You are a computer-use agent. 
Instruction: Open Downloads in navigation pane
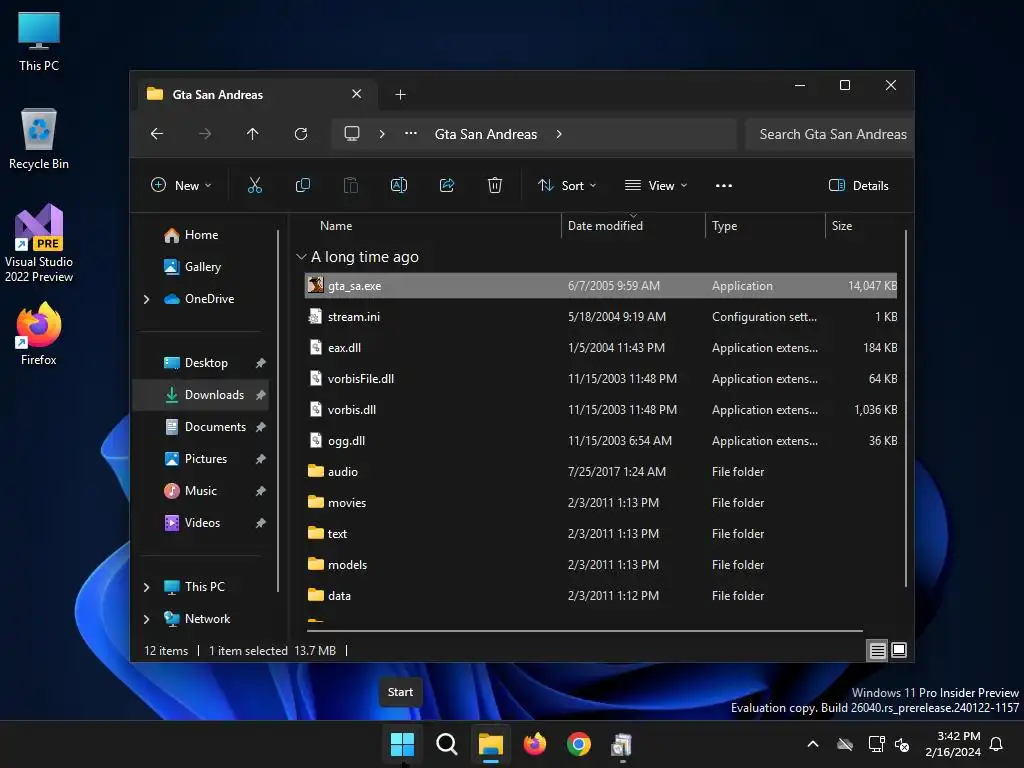coord(202,395)
